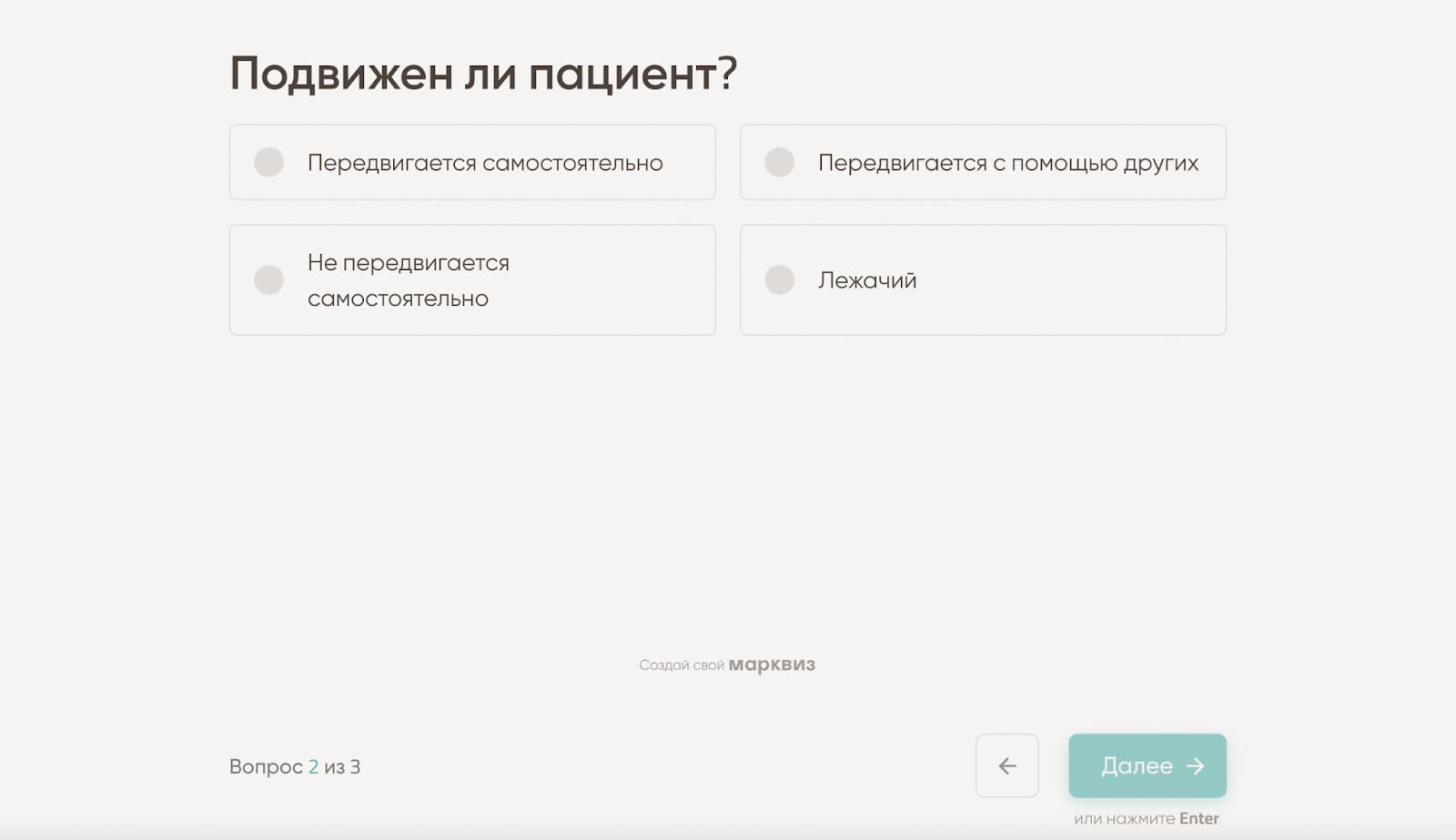The height and width of the screenshot is (840, 1456).
Task: Open the марквиз builder link
Action: (773, 664)
